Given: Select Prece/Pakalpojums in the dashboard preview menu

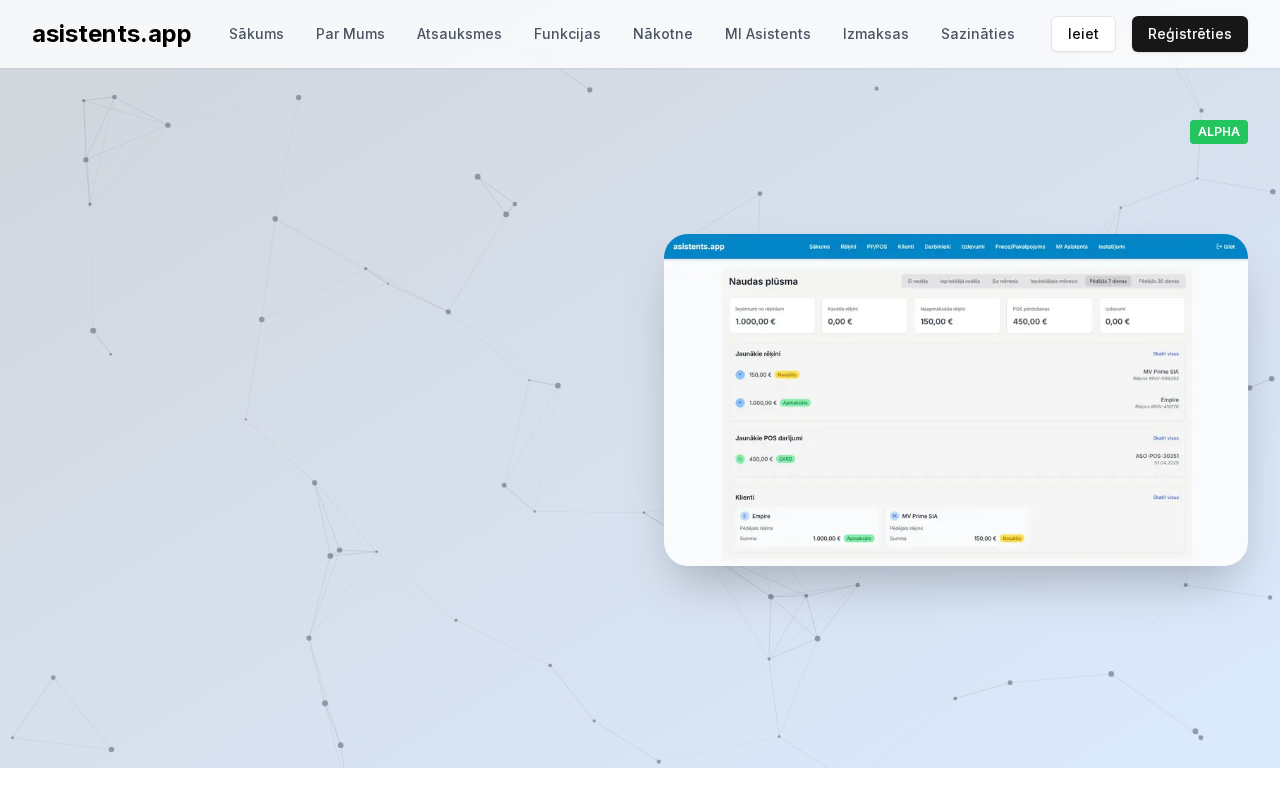Looking at the screenshot, I should [1020, 246].
